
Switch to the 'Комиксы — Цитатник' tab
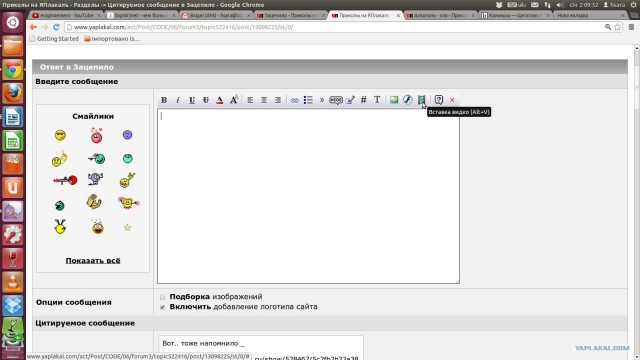[516, 15]
